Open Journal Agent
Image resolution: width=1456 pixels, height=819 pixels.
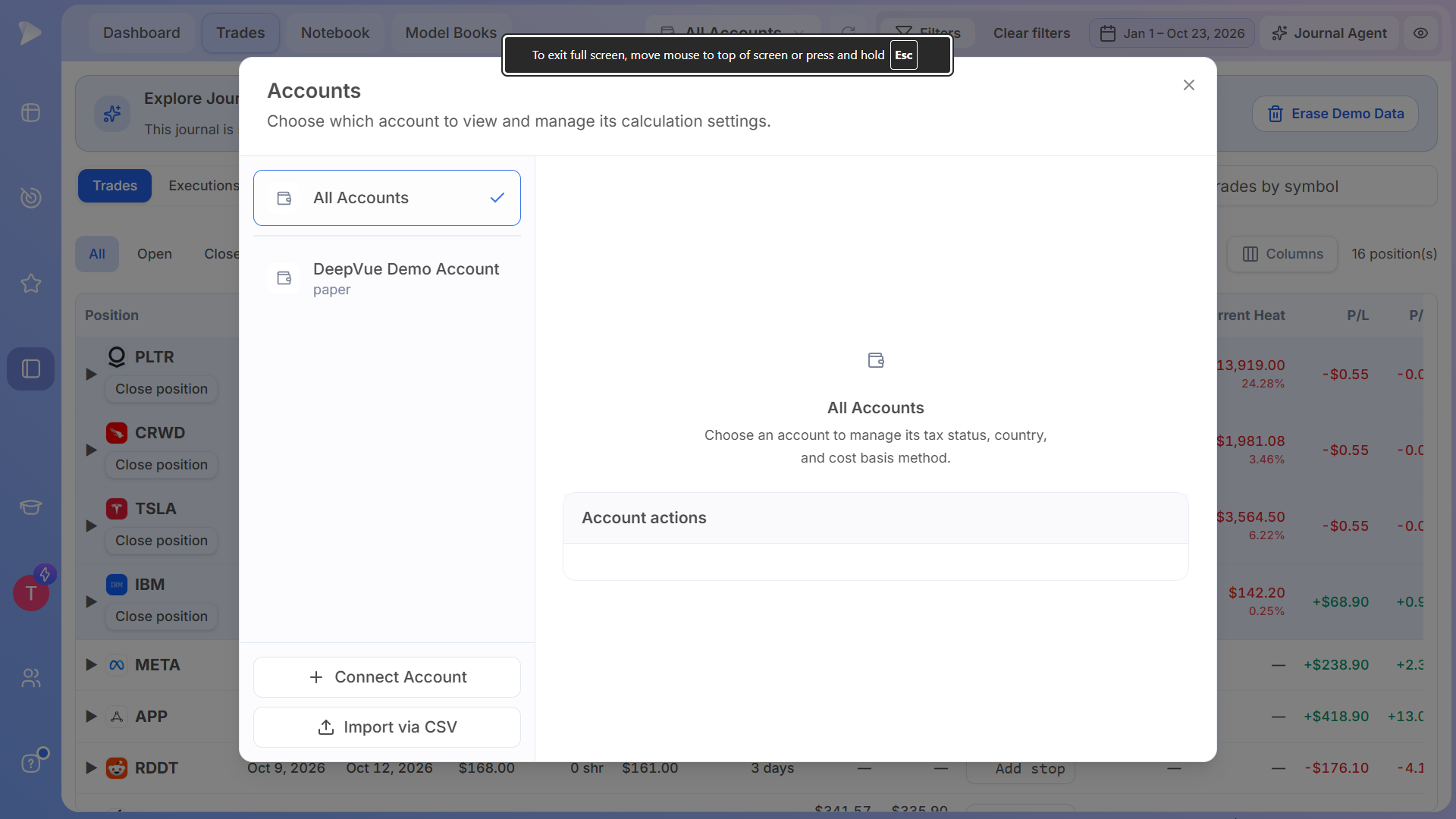tap(1329, 33)
